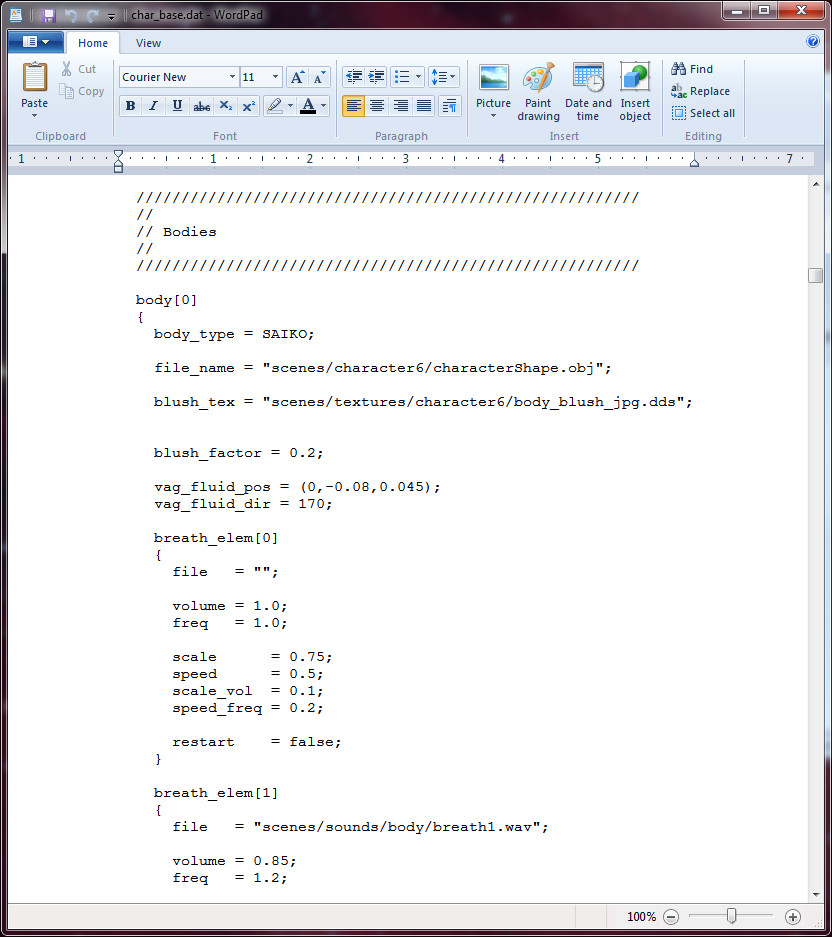
Task: Undo last action in quick access toolbar
Action: click(71, 15)
